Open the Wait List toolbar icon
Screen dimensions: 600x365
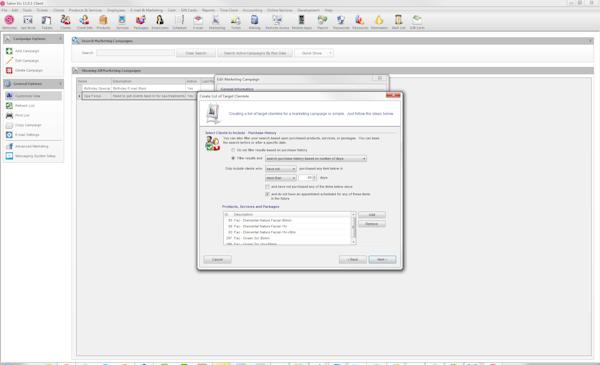[398, 22]
